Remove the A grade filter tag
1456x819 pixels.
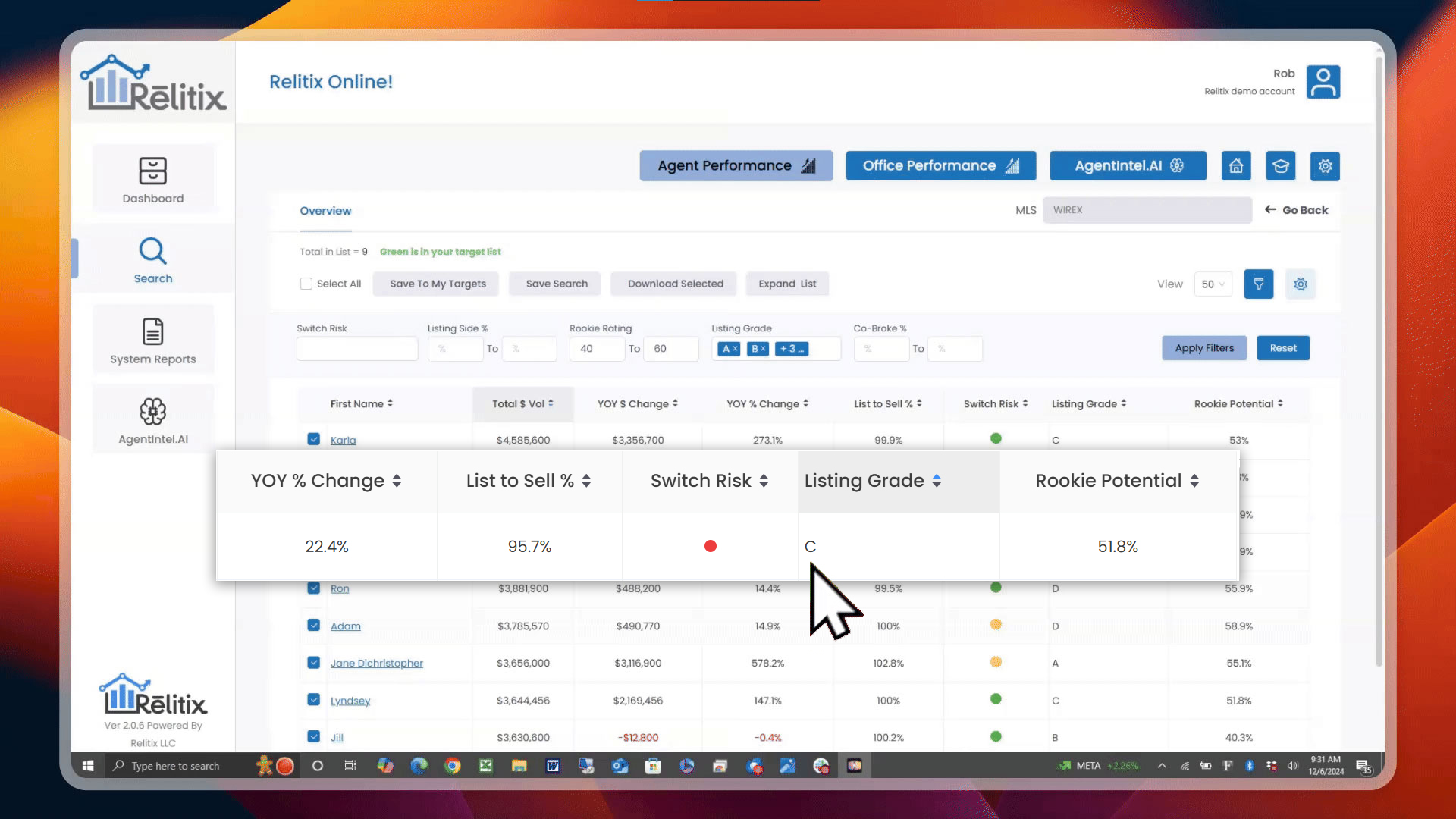735,349
